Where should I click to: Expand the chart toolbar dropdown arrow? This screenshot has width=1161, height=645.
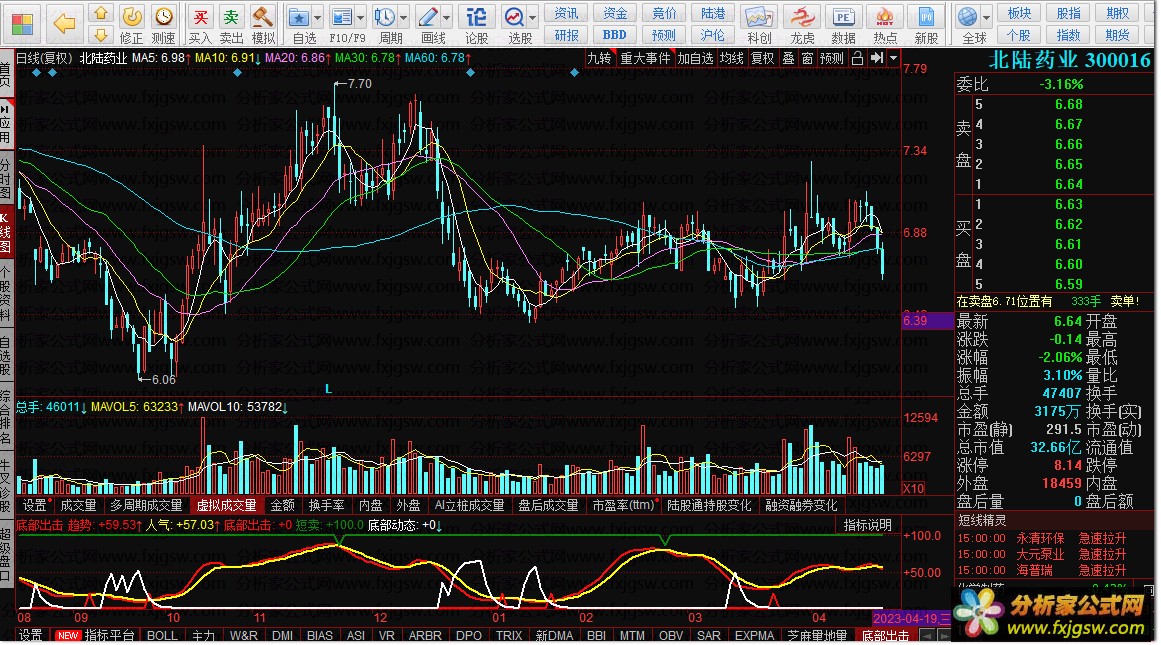894,58
